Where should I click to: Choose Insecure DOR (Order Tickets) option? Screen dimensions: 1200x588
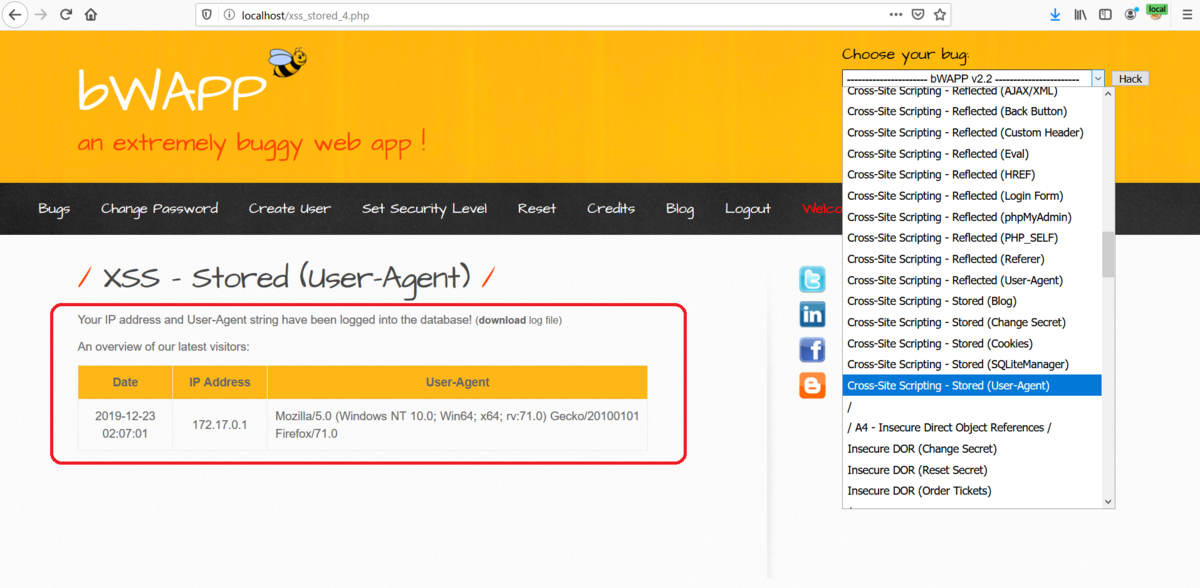pyautogui.click(x=972, y=491)
